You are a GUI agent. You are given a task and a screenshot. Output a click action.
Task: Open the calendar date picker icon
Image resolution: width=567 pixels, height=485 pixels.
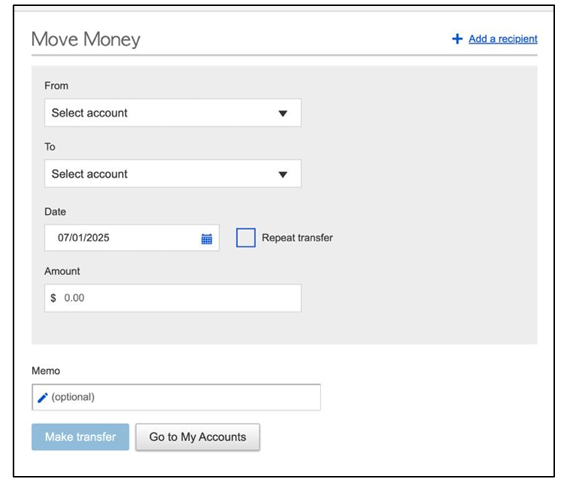point(206,239)
